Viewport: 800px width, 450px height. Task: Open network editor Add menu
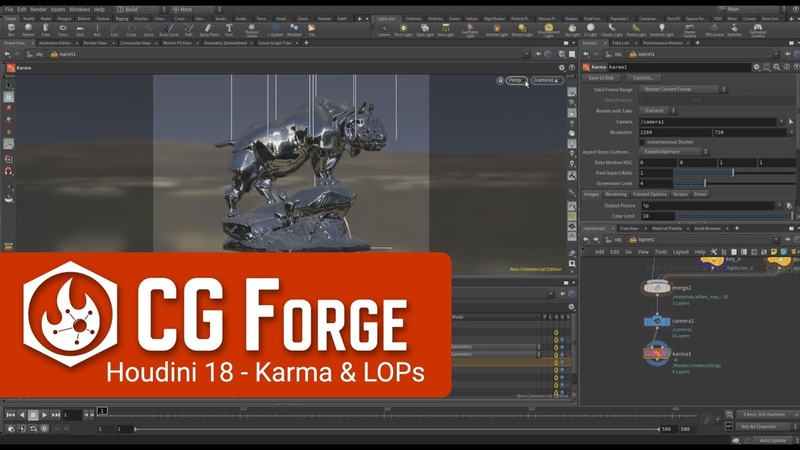tap(599, 252)
